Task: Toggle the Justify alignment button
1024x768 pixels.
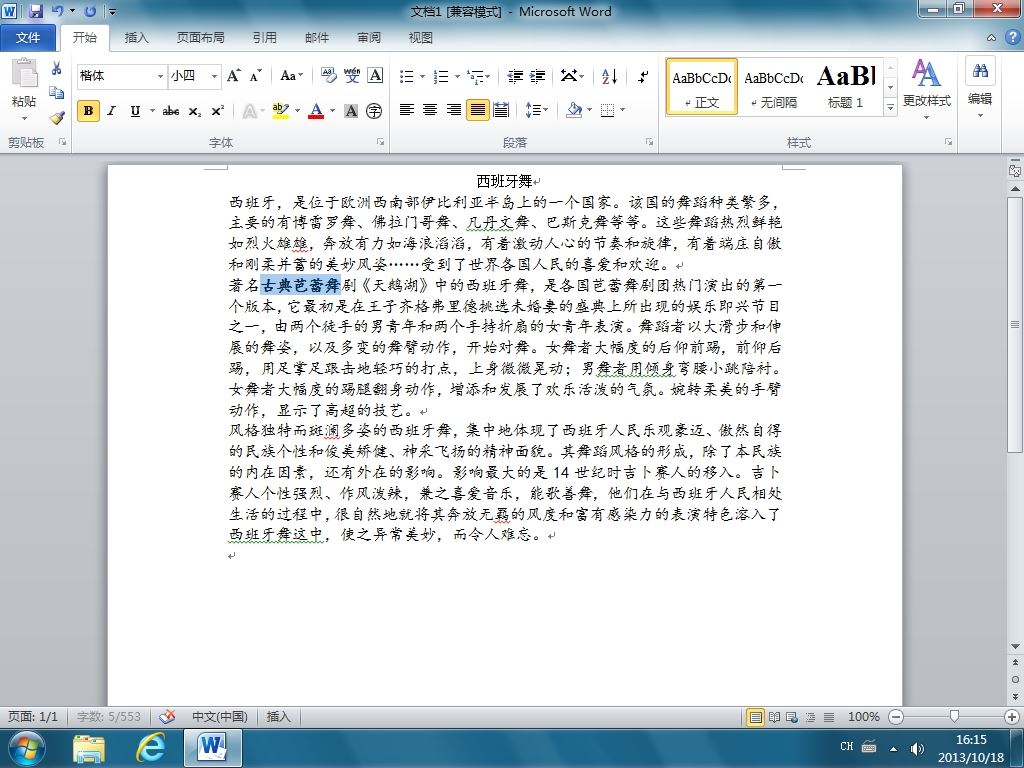Action: pyautogui.click(x=477, y=110)
